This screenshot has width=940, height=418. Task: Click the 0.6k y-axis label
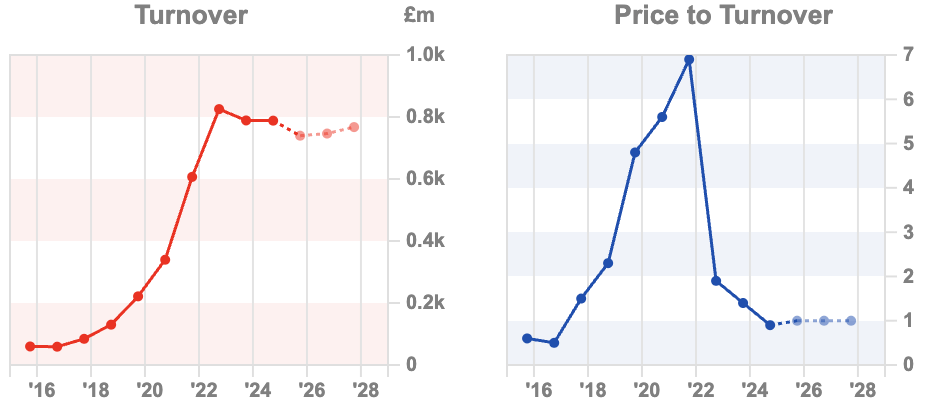426,179
